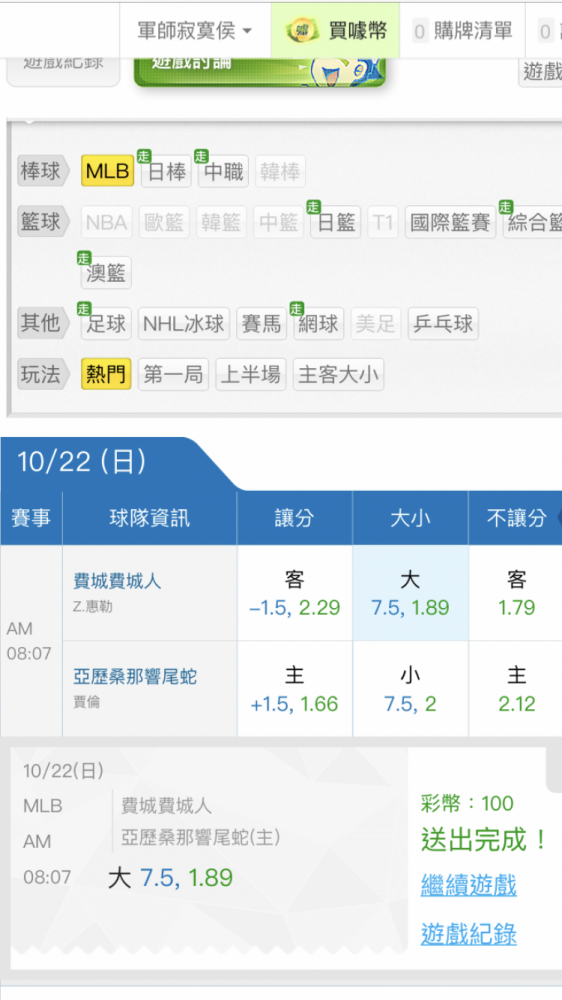Select the 美足 sport filter
Screen dimensions: 562x1000
pos(376,323)
